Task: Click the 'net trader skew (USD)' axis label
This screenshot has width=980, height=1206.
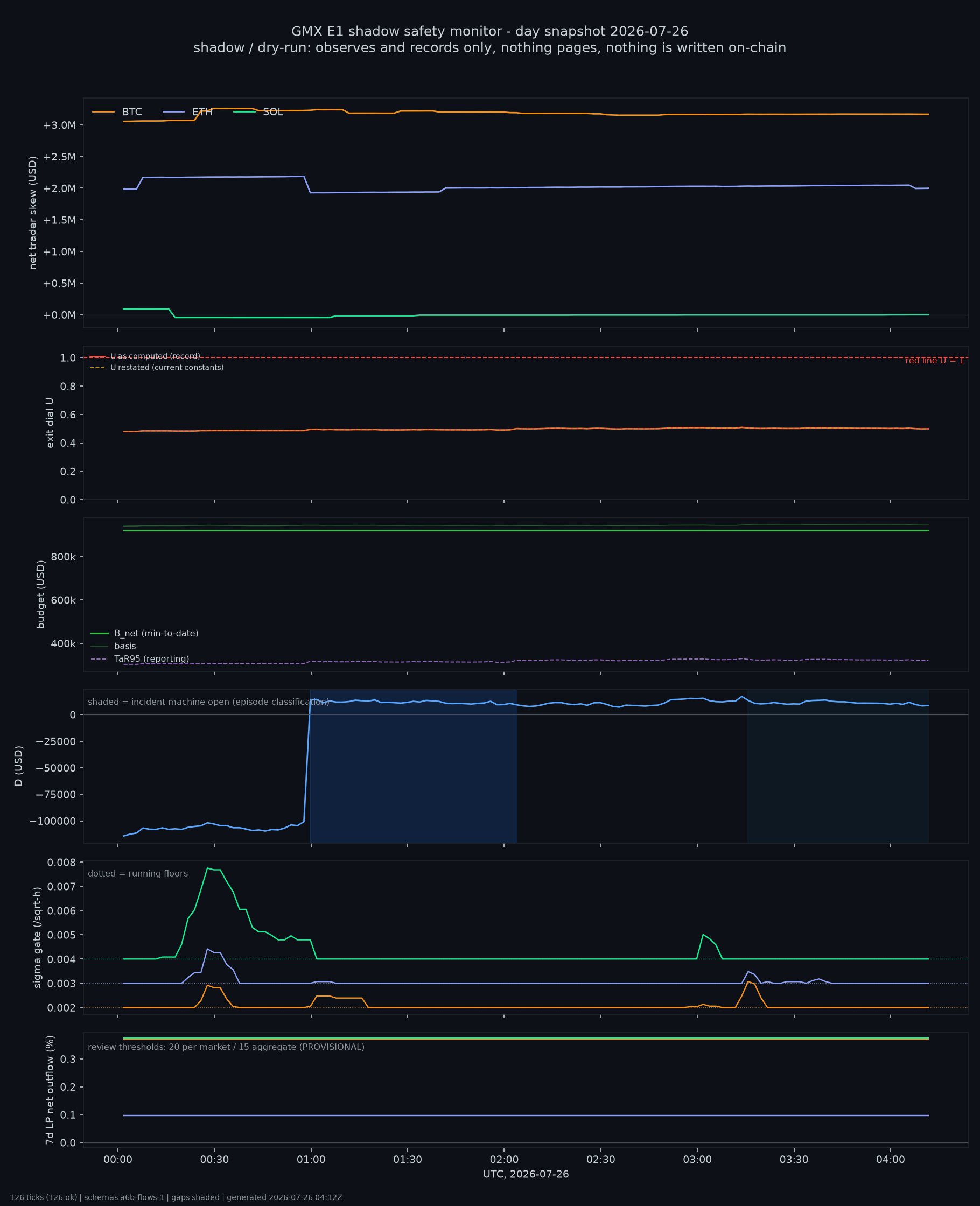Action: (x=33, y=213)
